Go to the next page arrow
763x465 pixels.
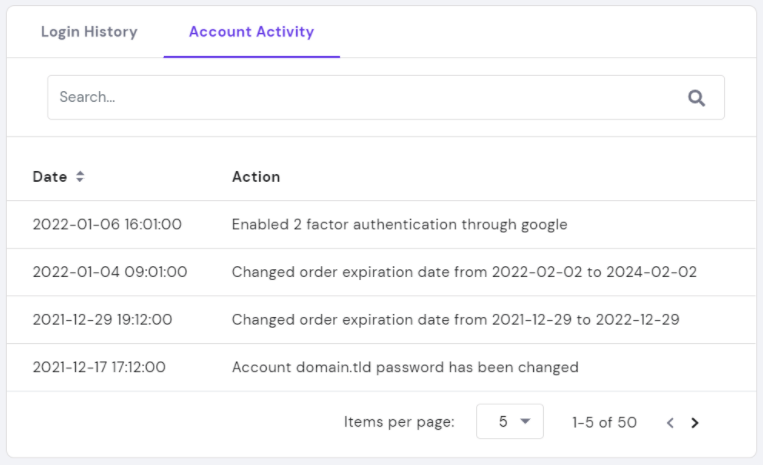(695, 423)
